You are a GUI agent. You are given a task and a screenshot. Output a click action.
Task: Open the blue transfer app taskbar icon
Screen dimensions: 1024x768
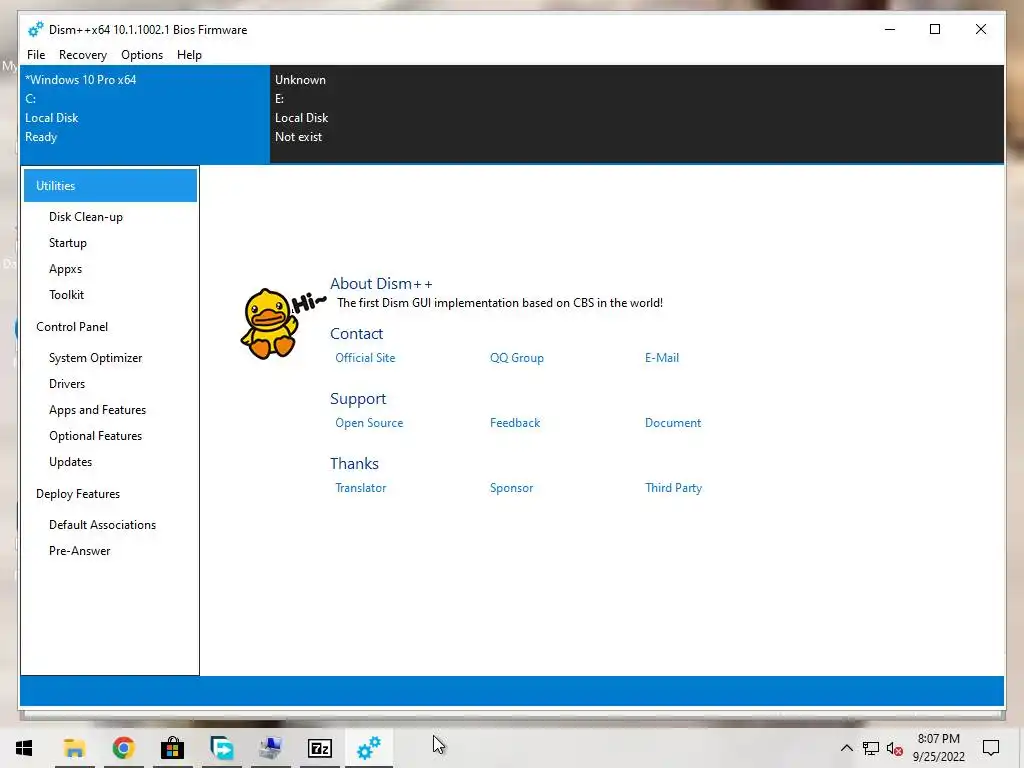click(221, 748)
